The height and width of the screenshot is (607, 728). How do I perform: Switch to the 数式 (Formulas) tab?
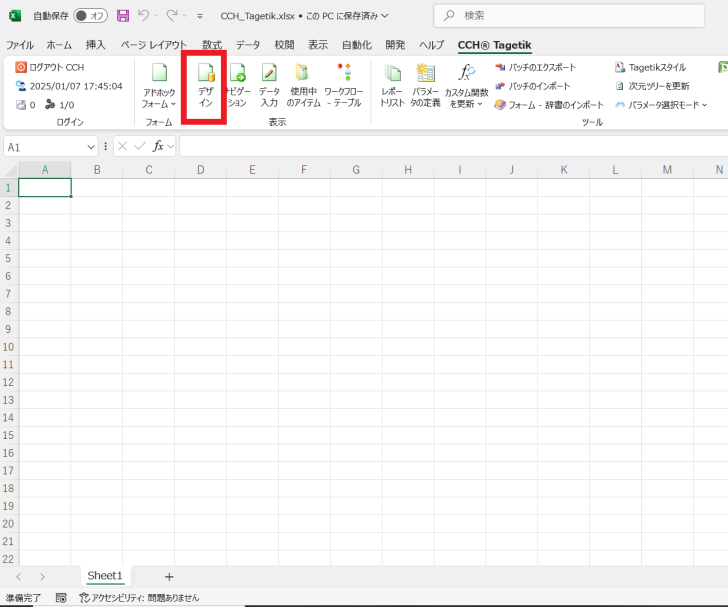212,45
